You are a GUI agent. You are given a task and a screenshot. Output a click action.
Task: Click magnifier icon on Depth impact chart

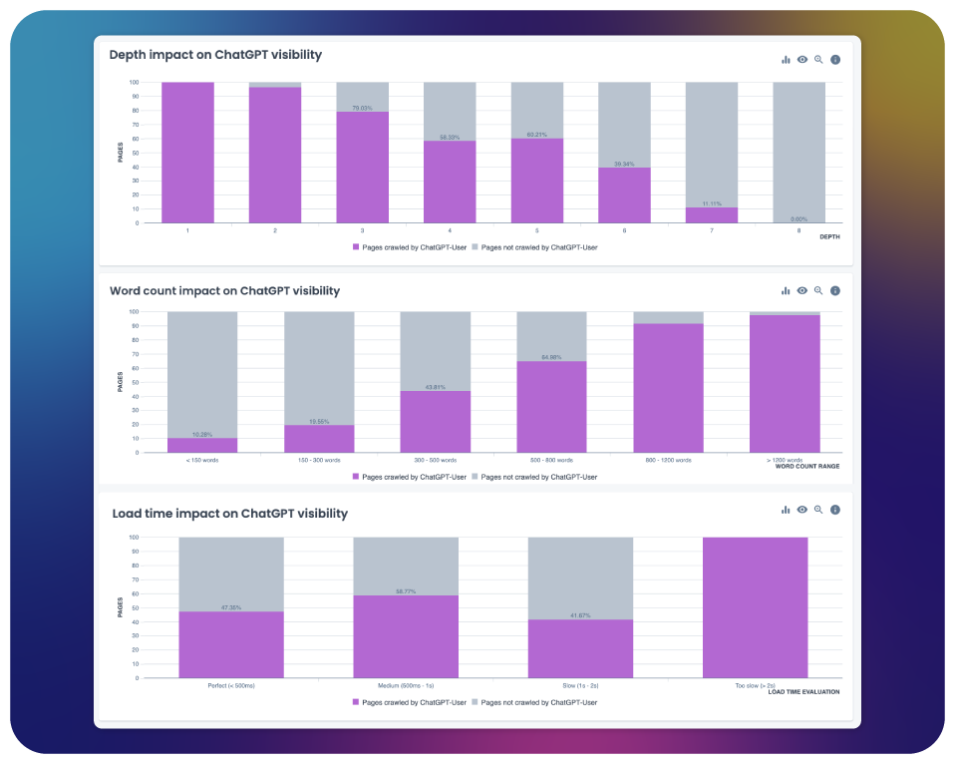click(x=818, y=60)
